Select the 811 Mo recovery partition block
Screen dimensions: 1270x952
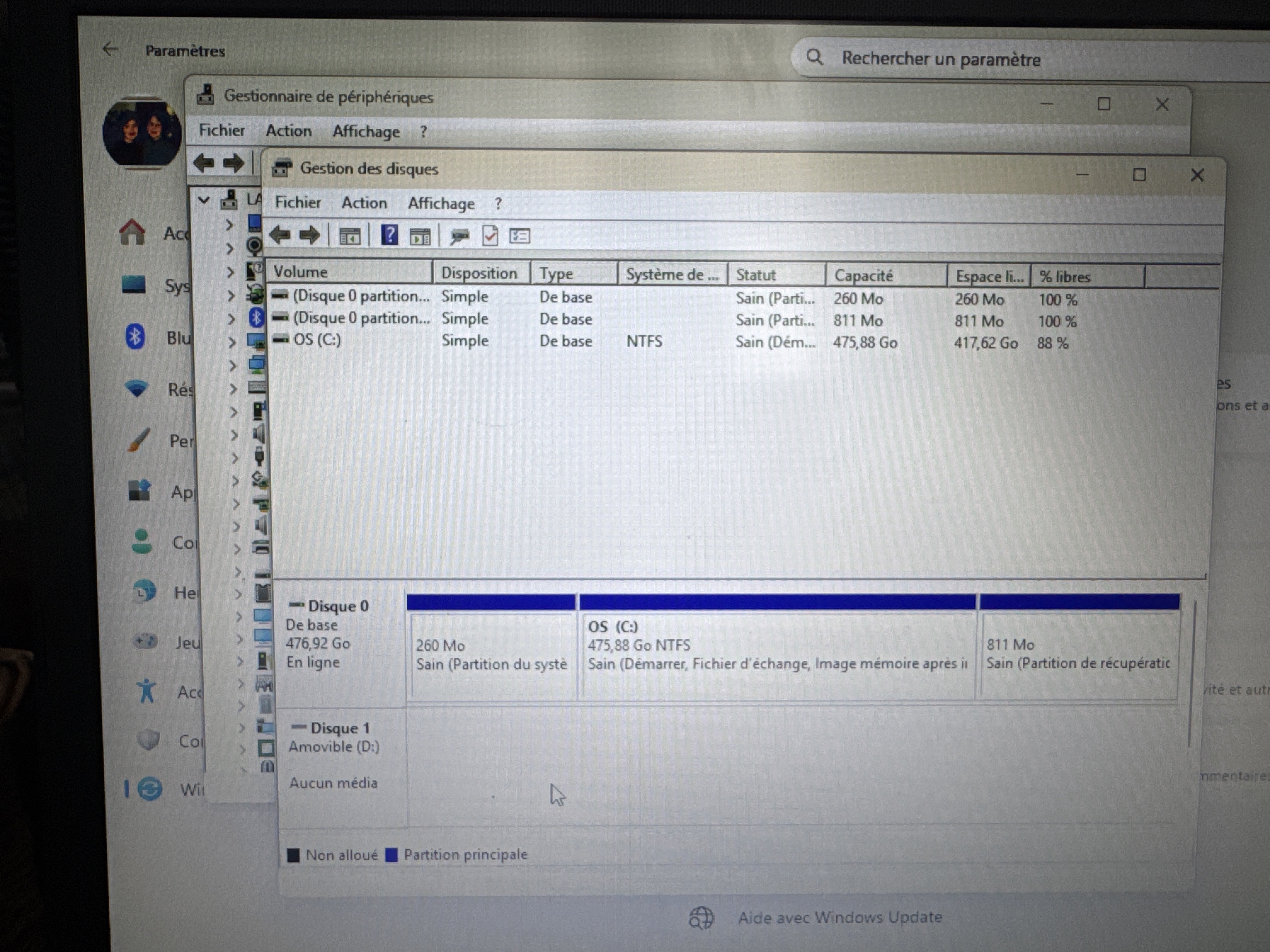(x=1079, y=646)
